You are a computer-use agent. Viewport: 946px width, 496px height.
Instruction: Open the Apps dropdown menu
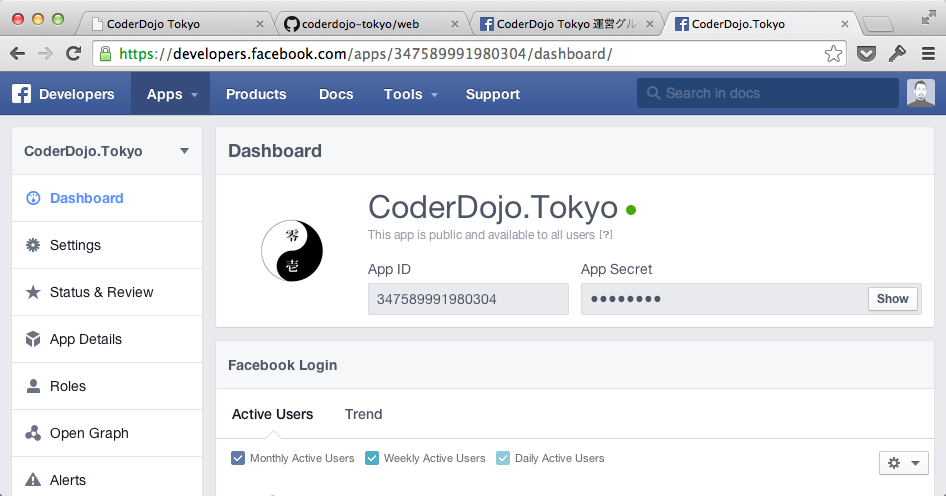(171, 94)
